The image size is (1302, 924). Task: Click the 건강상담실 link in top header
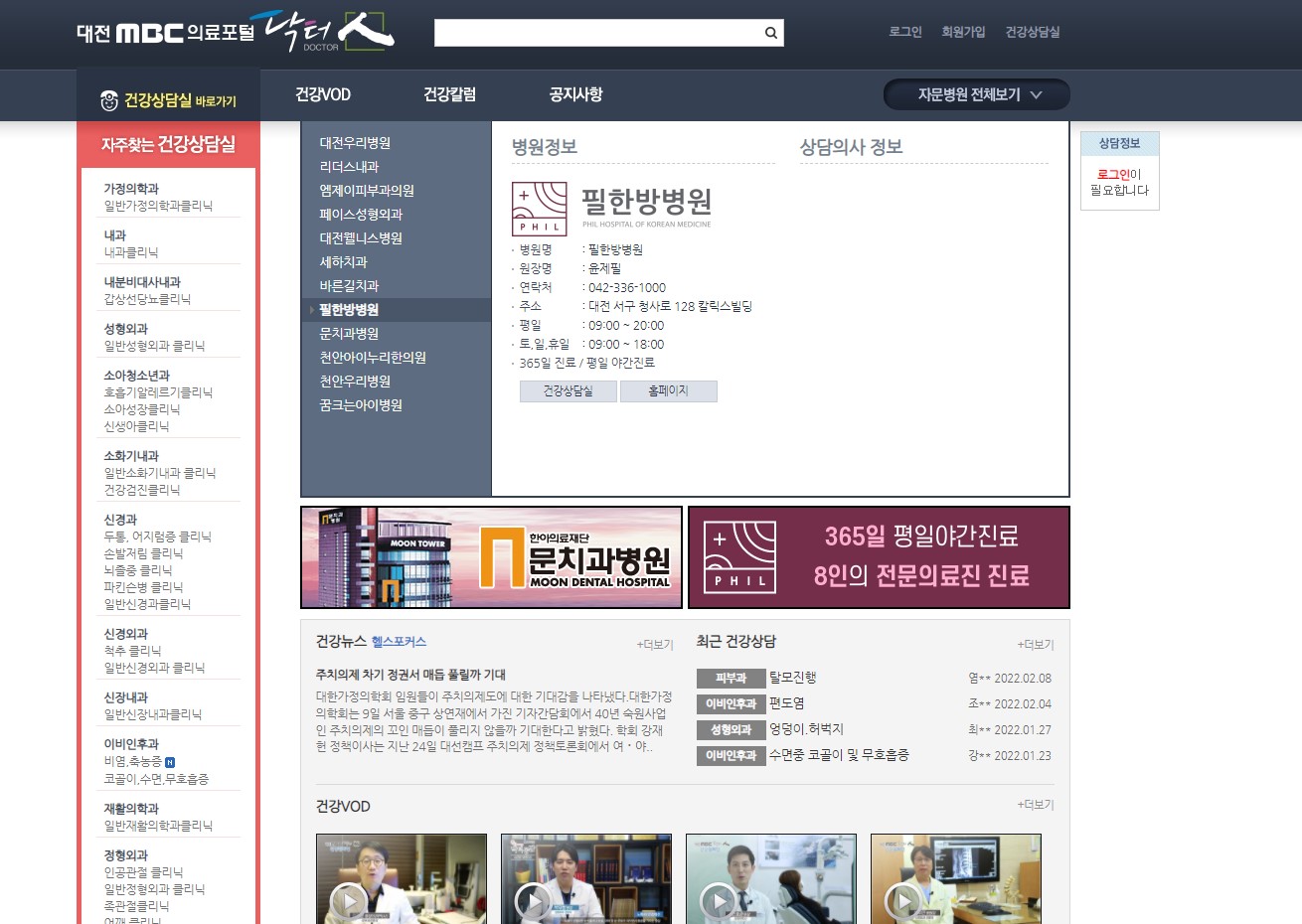1033,32
